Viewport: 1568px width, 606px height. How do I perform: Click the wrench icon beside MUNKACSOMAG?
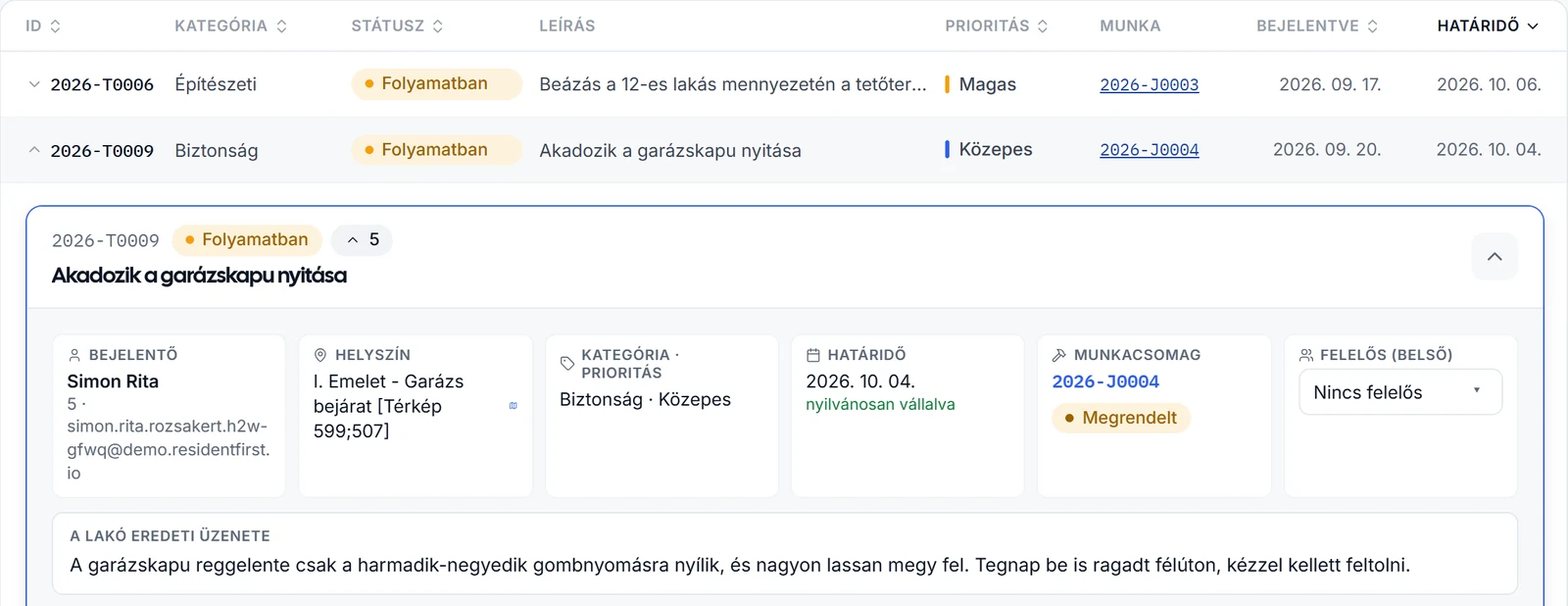click(1058, 355)
